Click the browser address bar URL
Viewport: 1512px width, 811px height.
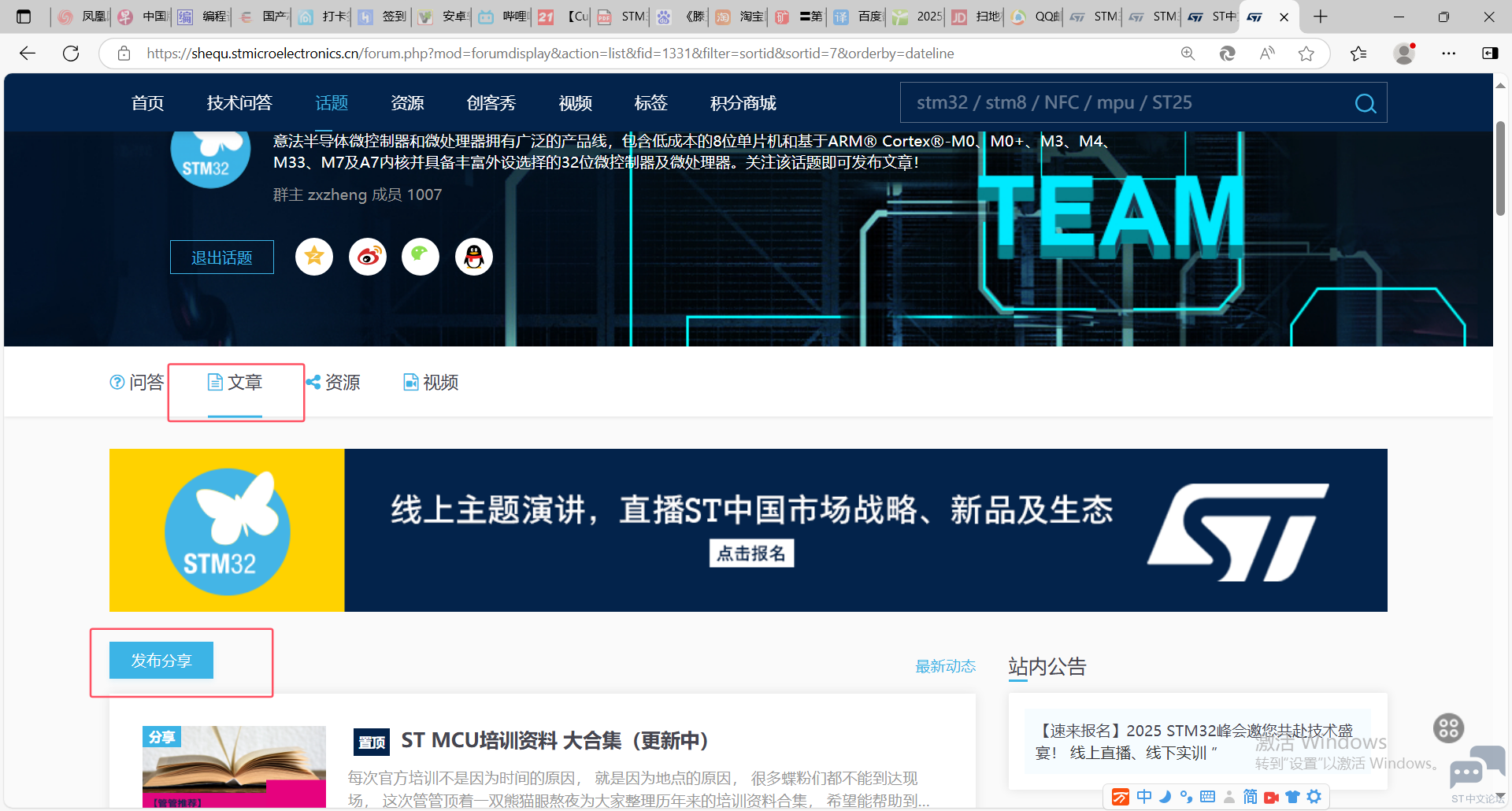tap(550, 54)
